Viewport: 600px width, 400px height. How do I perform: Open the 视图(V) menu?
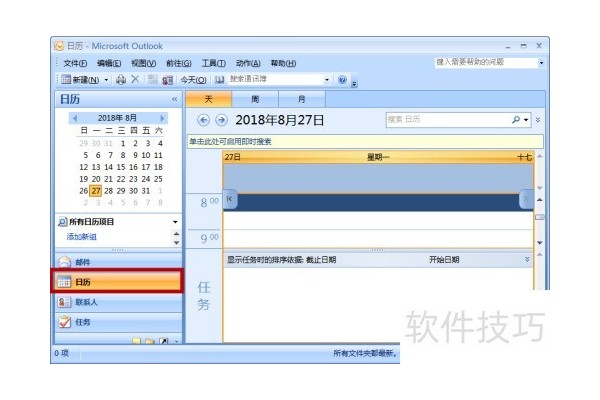[x=143, y=64]
